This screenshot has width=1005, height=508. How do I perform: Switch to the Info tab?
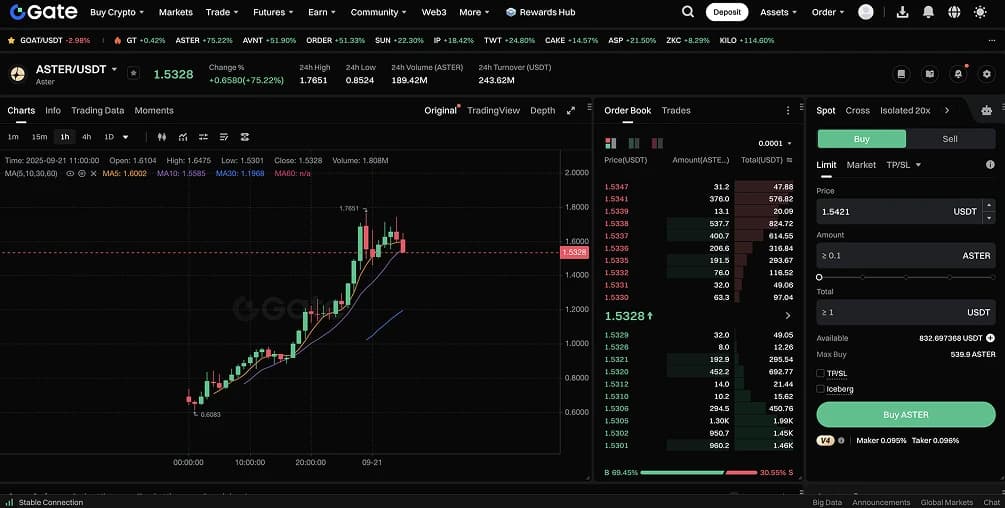coord(53,110)
